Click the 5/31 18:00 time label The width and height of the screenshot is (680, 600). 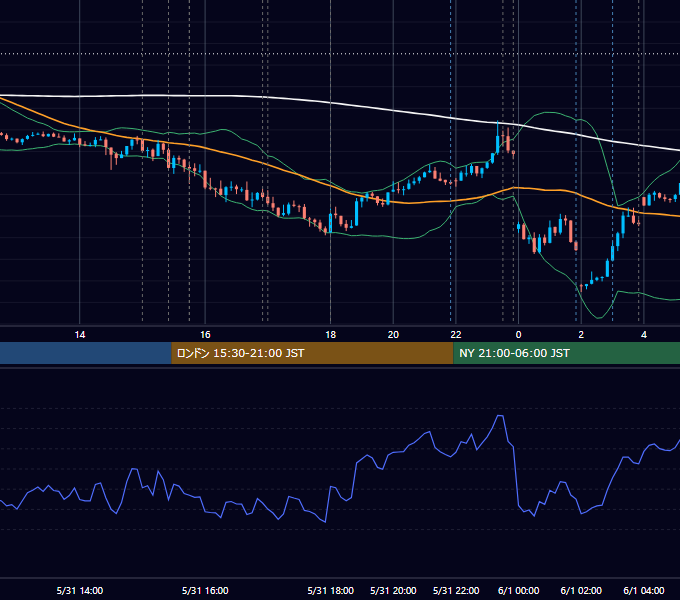pyautogui.click(x=330, y=590)
